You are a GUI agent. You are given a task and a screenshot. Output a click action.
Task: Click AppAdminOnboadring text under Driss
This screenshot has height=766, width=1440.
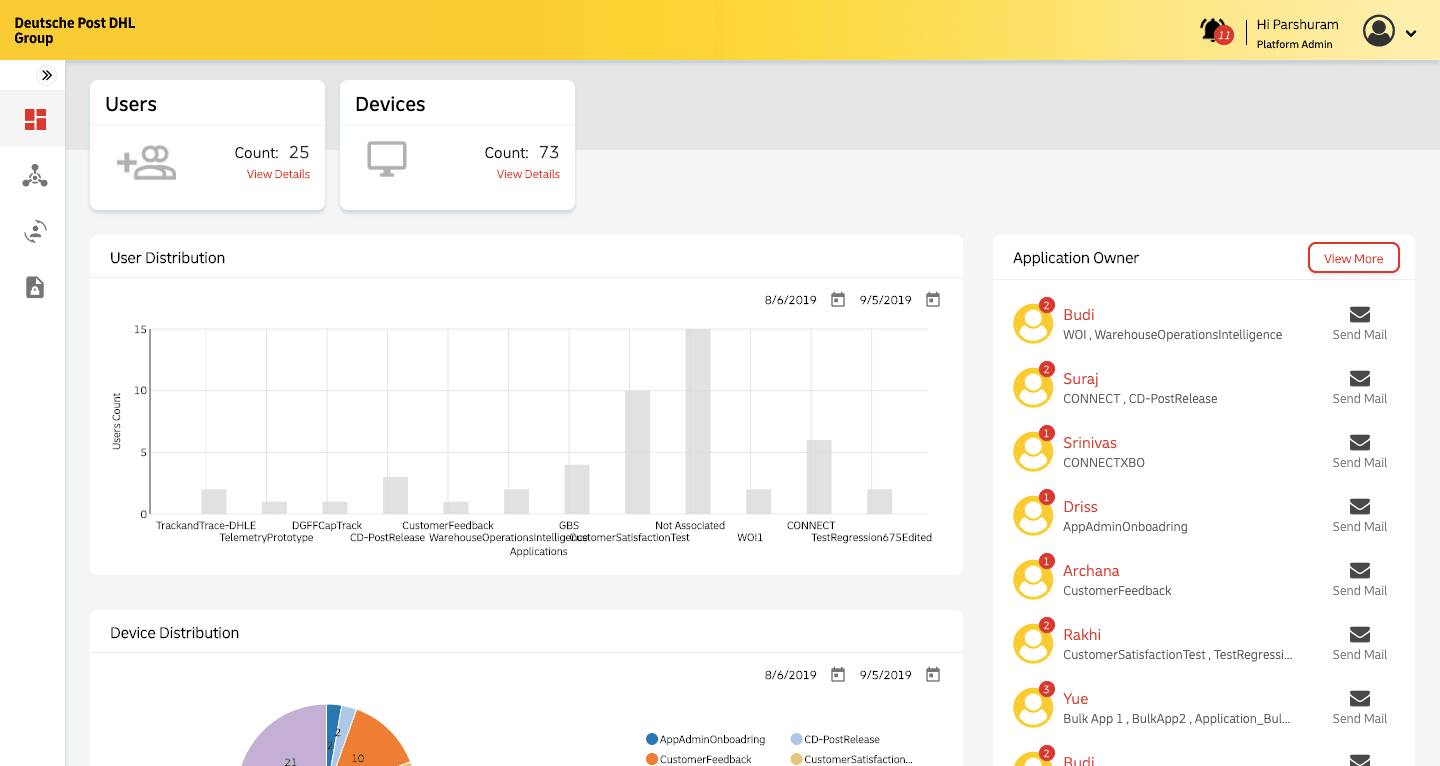point(1125,527)
